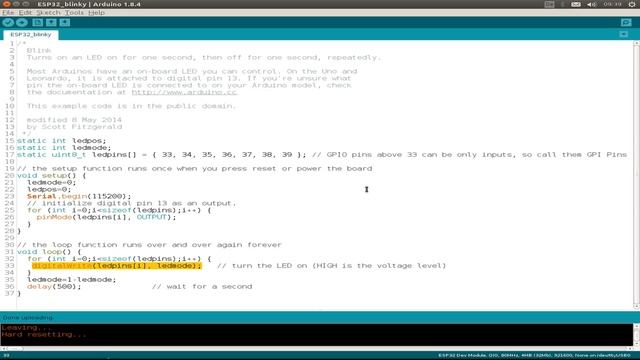Image resolution: width=640 pixels, height=360 pixels.
Task: Click the ESP32 Dev Module board info in status bar
Action: [x=534, y=356]
